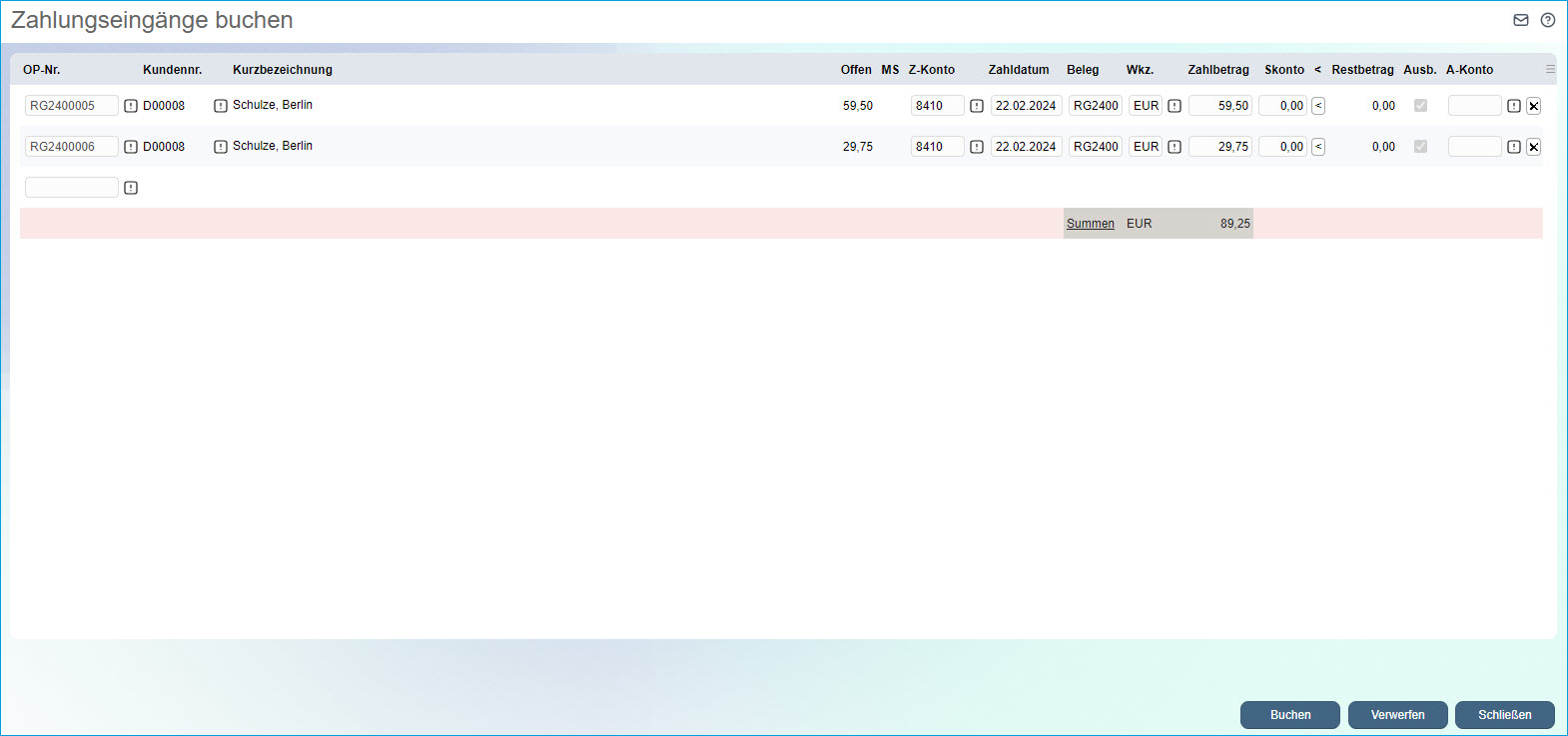This screenshot has width=1568, height=736.
Task: Focus EUR currency field in RG2400005 row
Action: (1146, 106)
